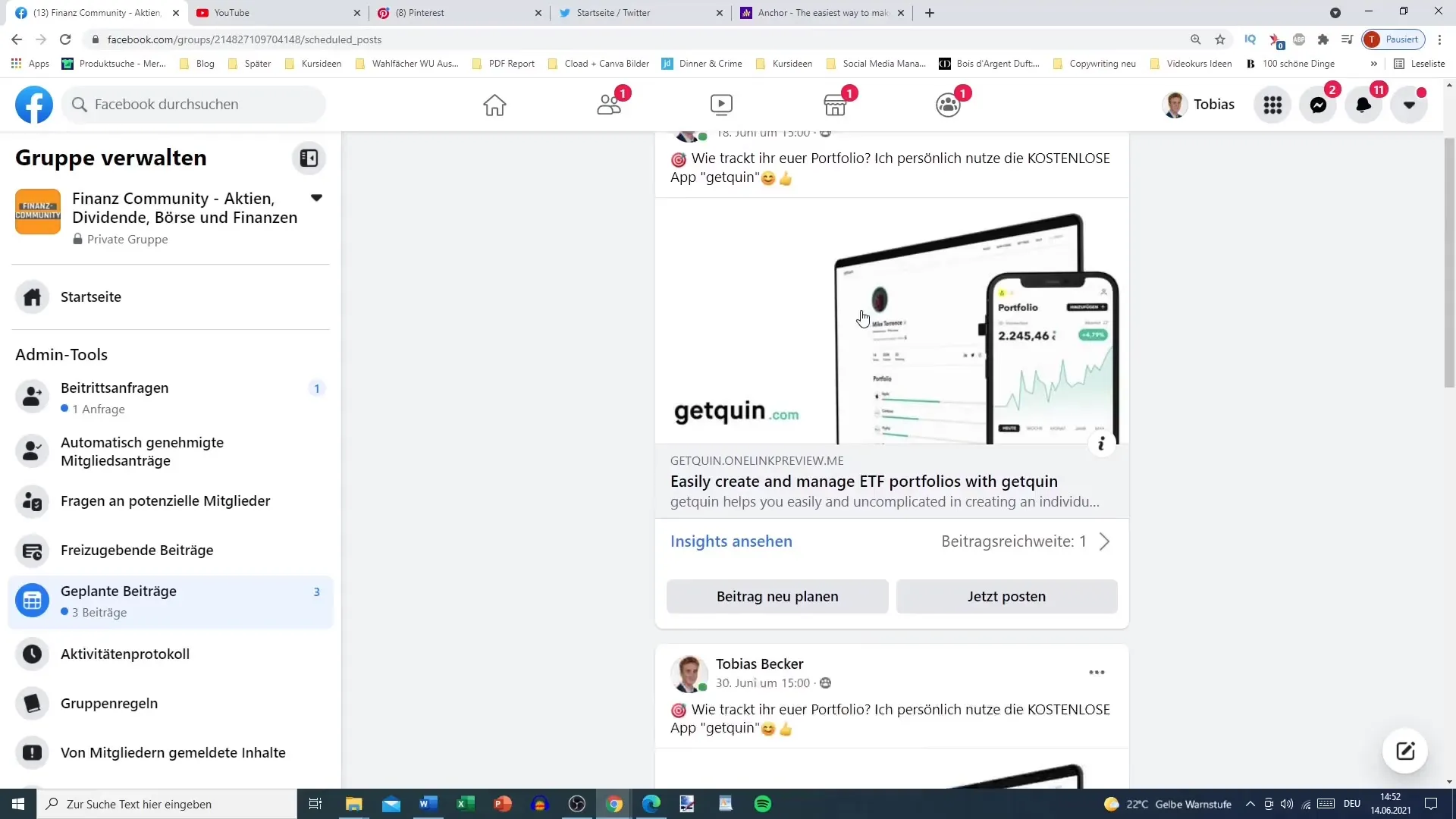
Task: Open the Friends icon in top navigation
Action: pyautogui.click(x=608, y=105)
